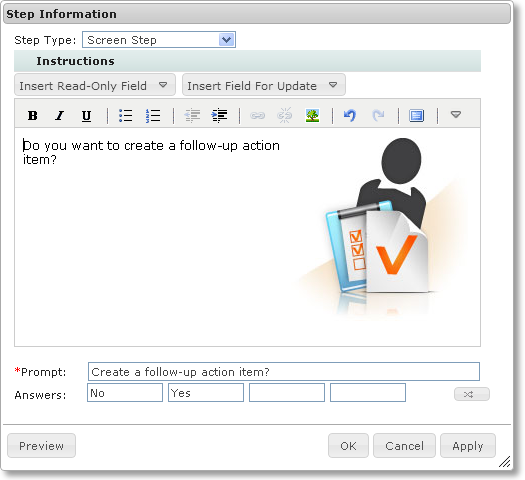Expand the Insert Field For Update menu

point(264,85)
